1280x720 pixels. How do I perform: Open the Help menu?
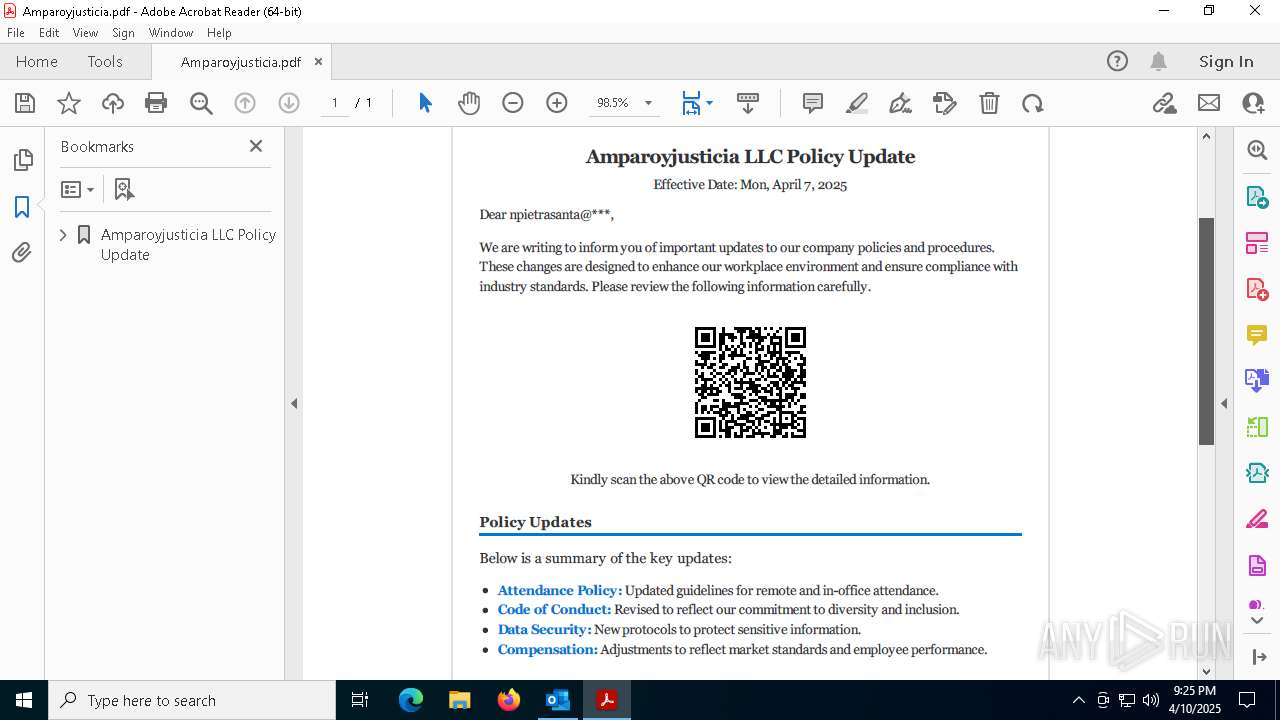click(219, 32)
